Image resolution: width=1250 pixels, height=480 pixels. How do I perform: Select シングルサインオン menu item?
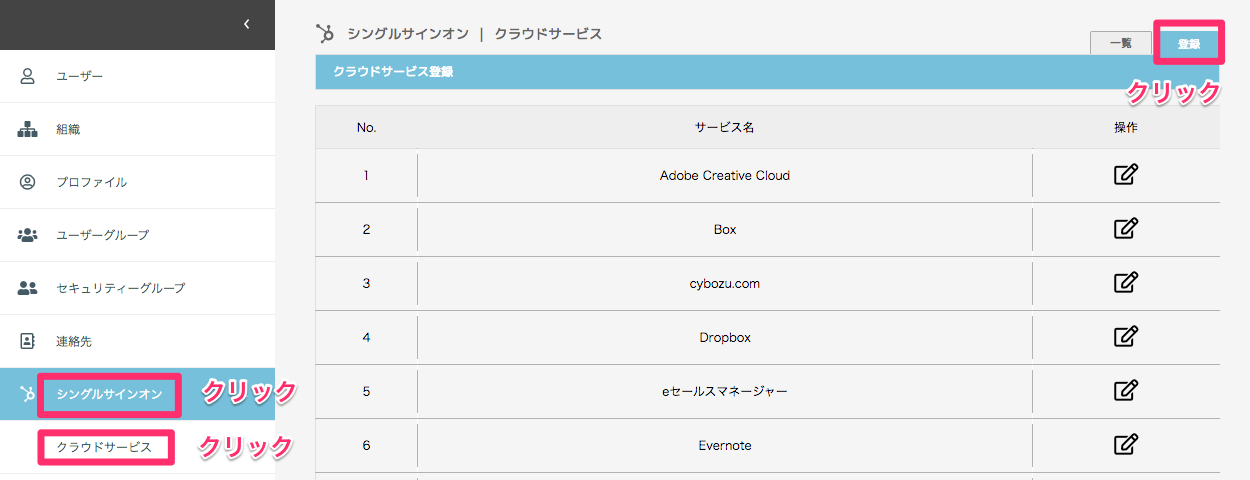[109, 394]
